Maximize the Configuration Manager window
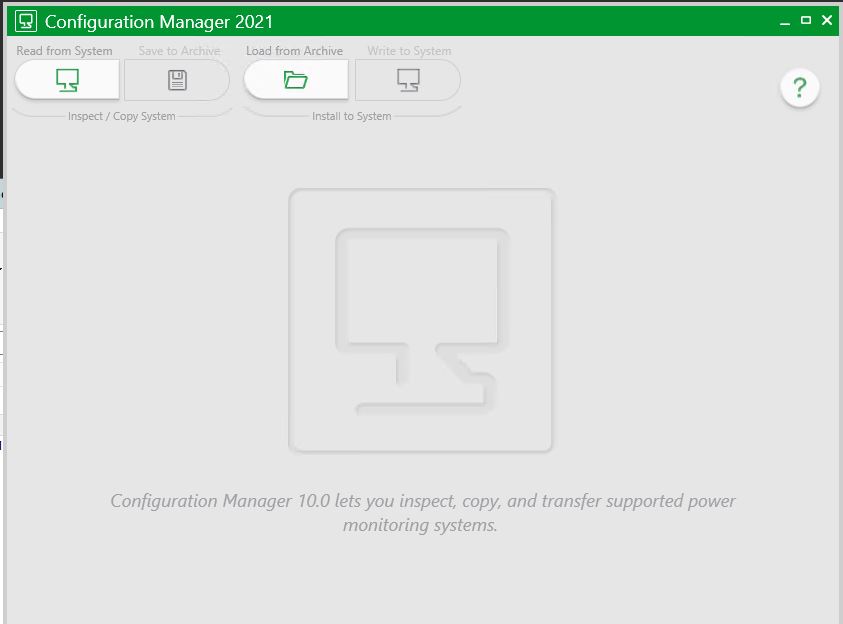The width and height of the screenshot is (843, 624). coord(806,20)
